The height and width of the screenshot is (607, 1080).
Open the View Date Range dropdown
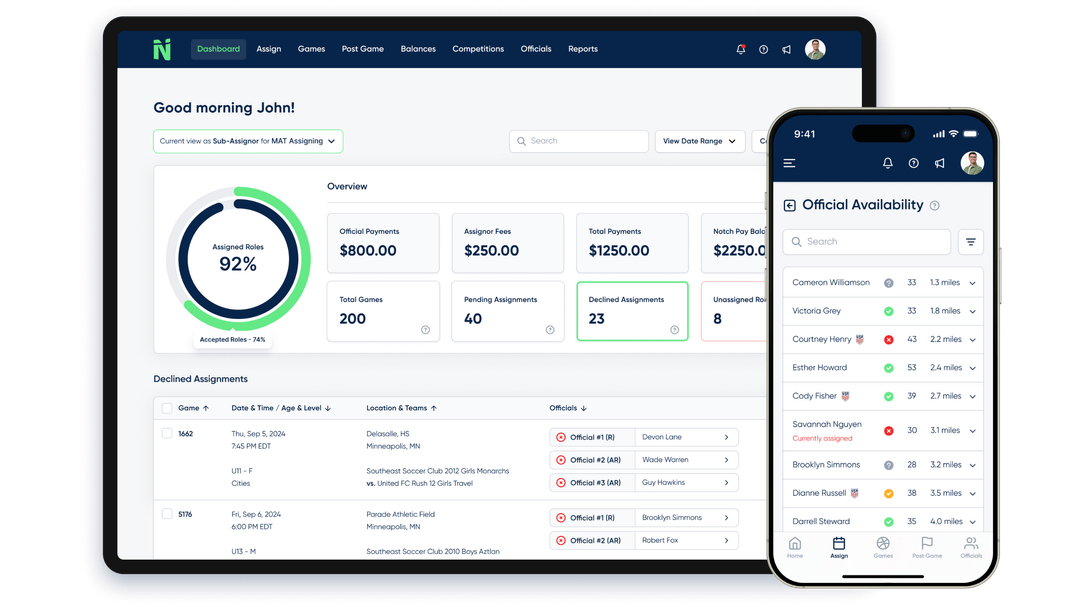pos(699,141)
